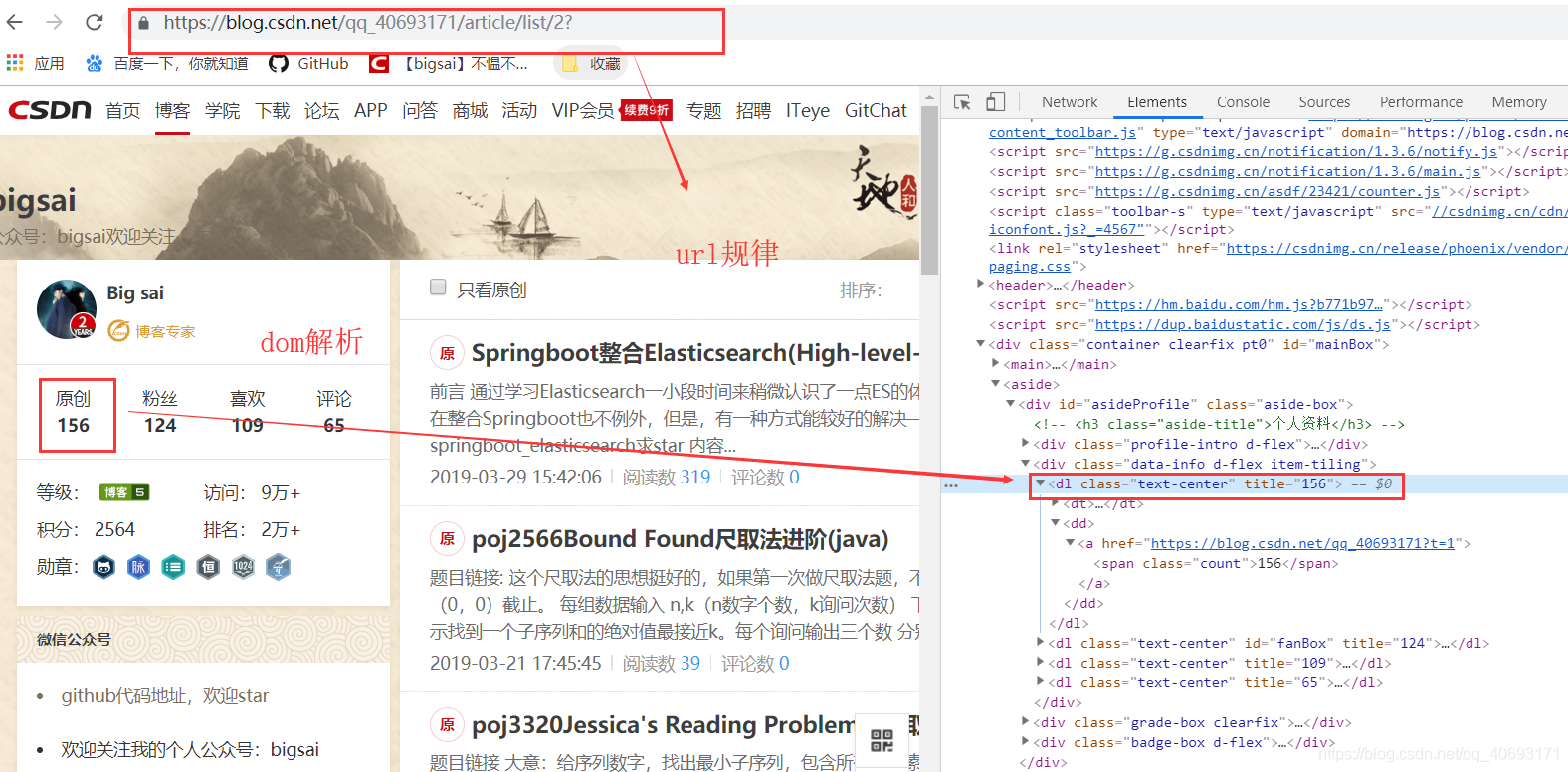The width and height of the screenshot is (1568, 772).
Task: Open 招聘 in CSDN navigation
Action: pyautogui.click(x=753, y=110)
